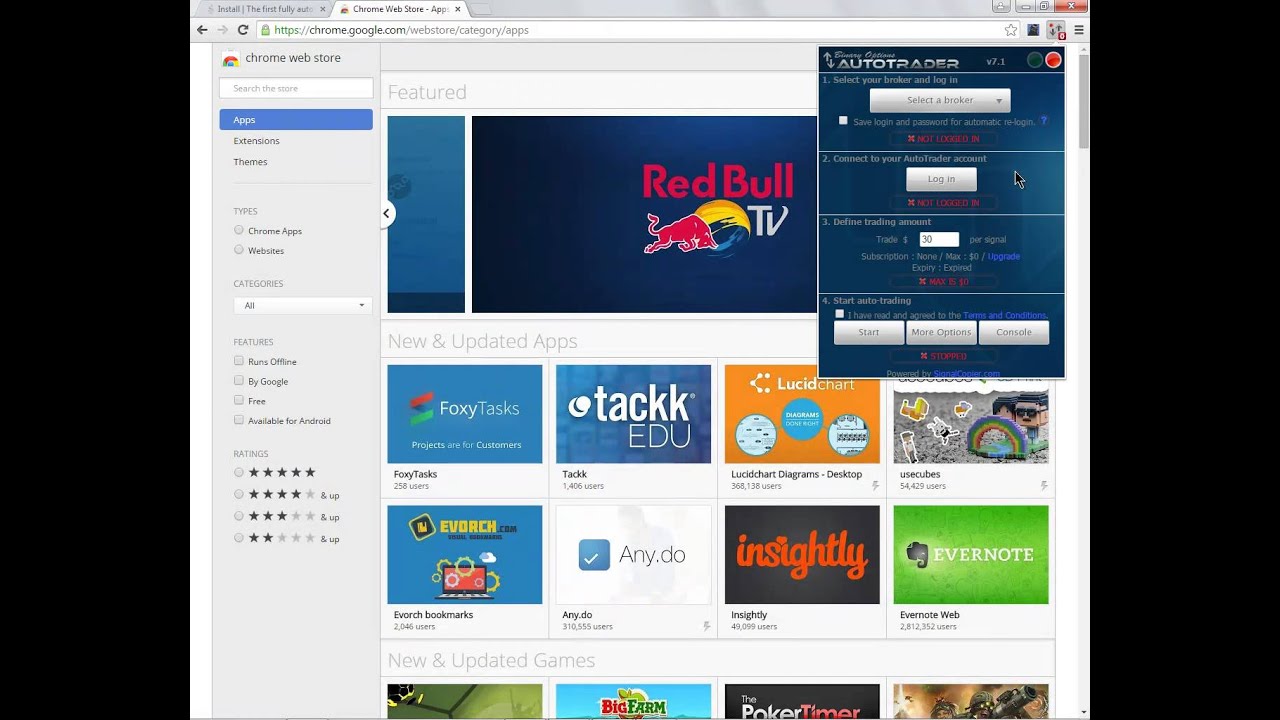This screenshot has height=720, width=1280.
Task: Click the Chrome user profile button
Action: click(1001, 6)
